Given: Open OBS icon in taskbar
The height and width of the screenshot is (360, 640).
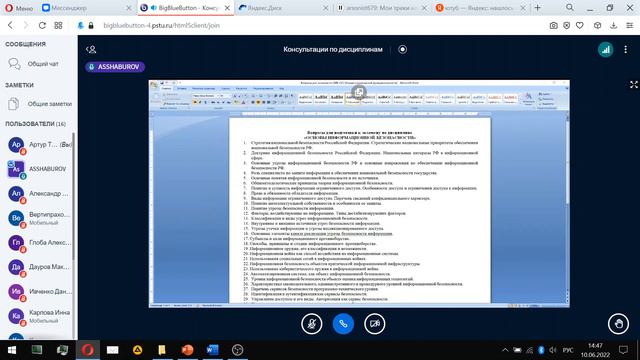Looking at the screenshot, I should coord(238,350).
